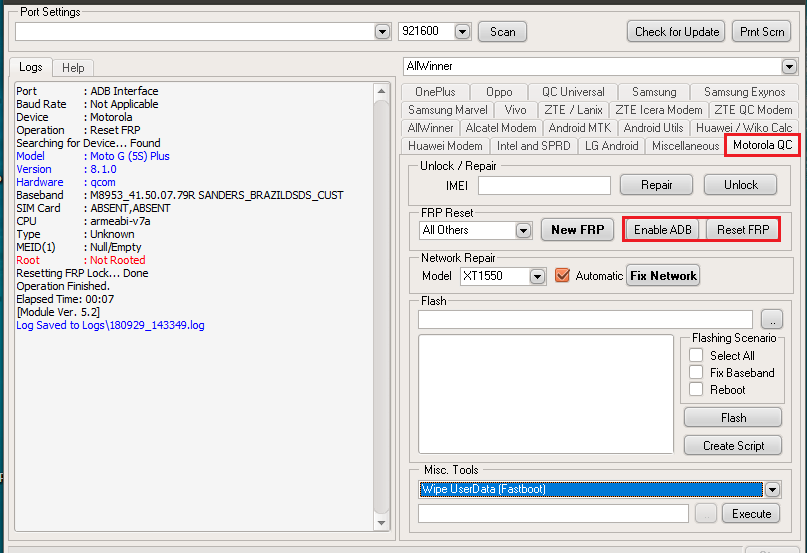Screen dimensions: 807x553
Task: Switch to the Help tab
Action: tap(73, 68)
